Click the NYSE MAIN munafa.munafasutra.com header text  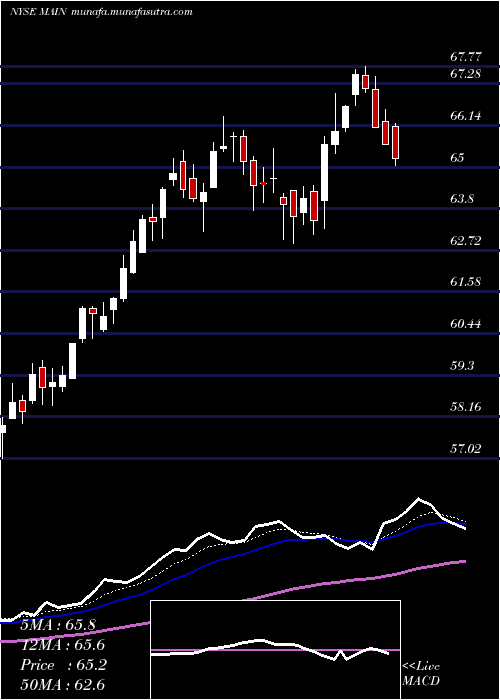point(101,12)
